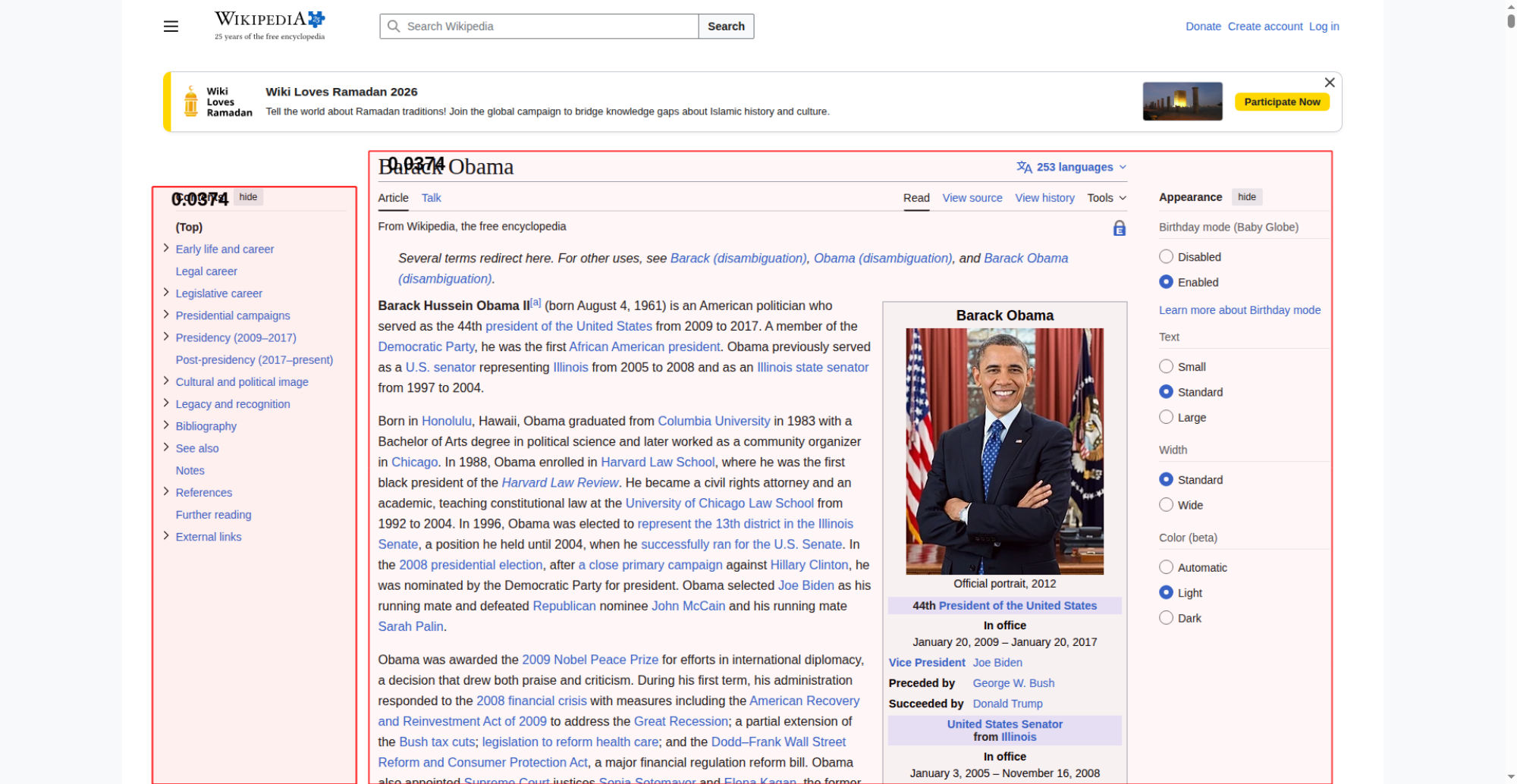Expand Presidency (2009–2017) in contents
The height and width of the screenshot is (784, 1517).
[x=166, y=337]
